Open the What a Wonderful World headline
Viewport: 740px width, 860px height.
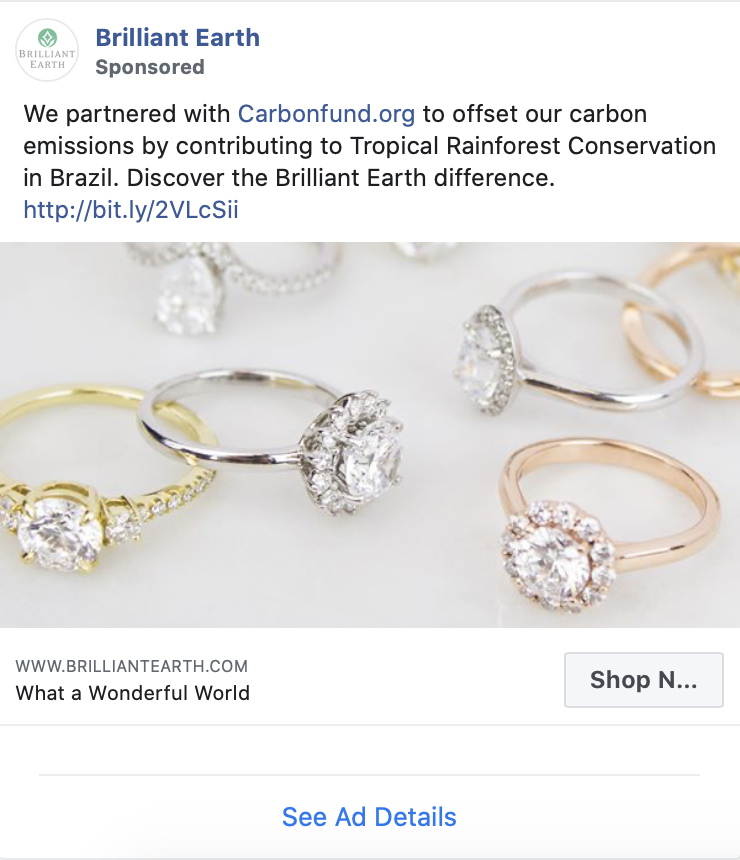click(x=133, y=693)
